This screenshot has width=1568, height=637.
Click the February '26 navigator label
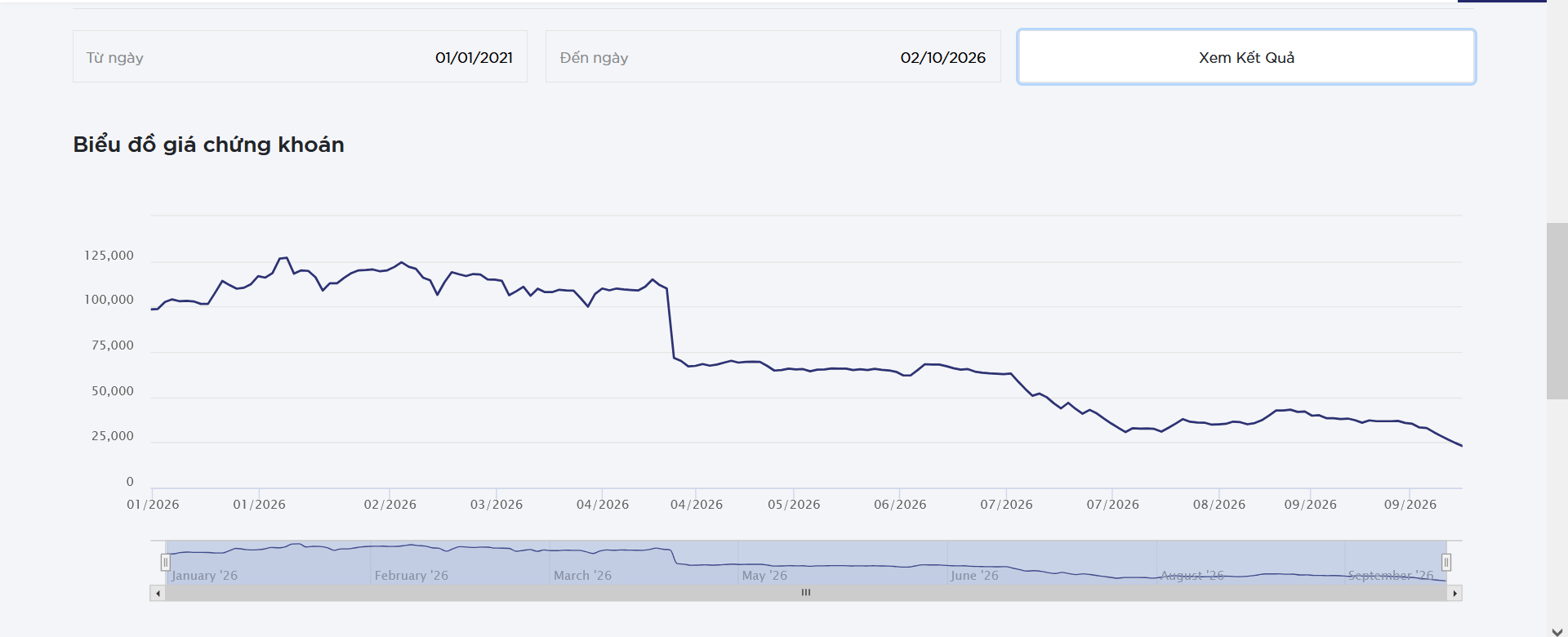tap(412, 576)
